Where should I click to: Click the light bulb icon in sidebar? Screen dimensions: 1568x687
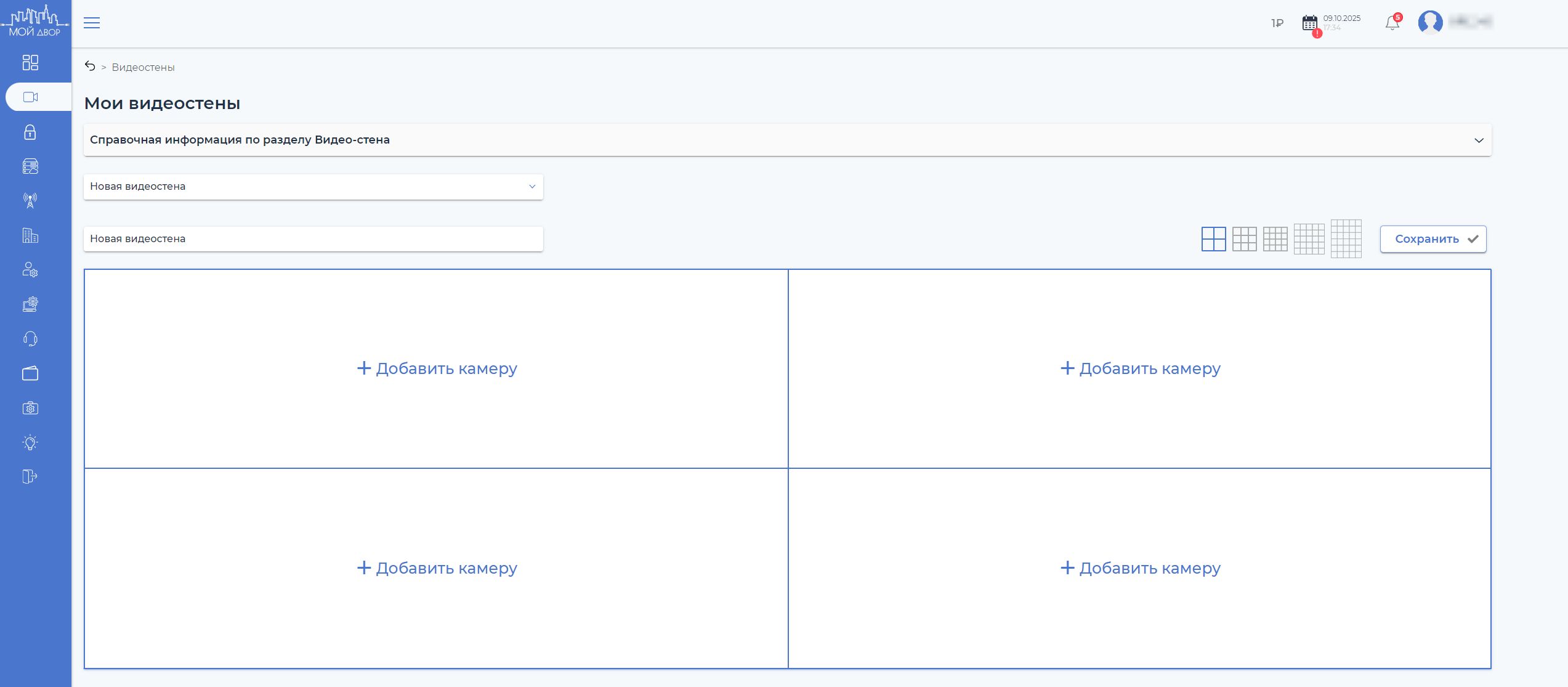point(30,442)
